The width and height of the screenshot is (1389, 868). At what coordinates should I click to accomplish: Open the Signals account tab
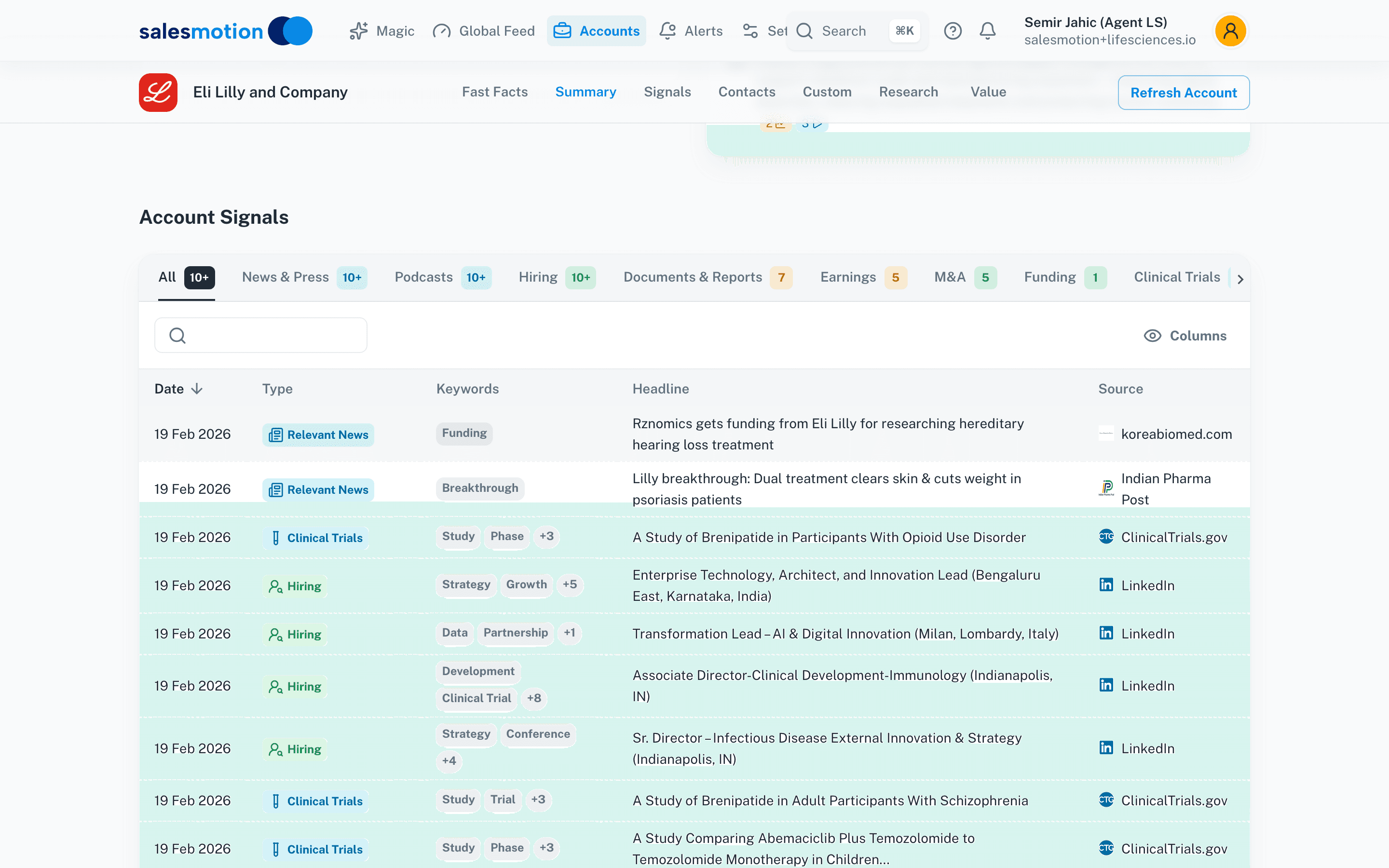coord(667,93)
